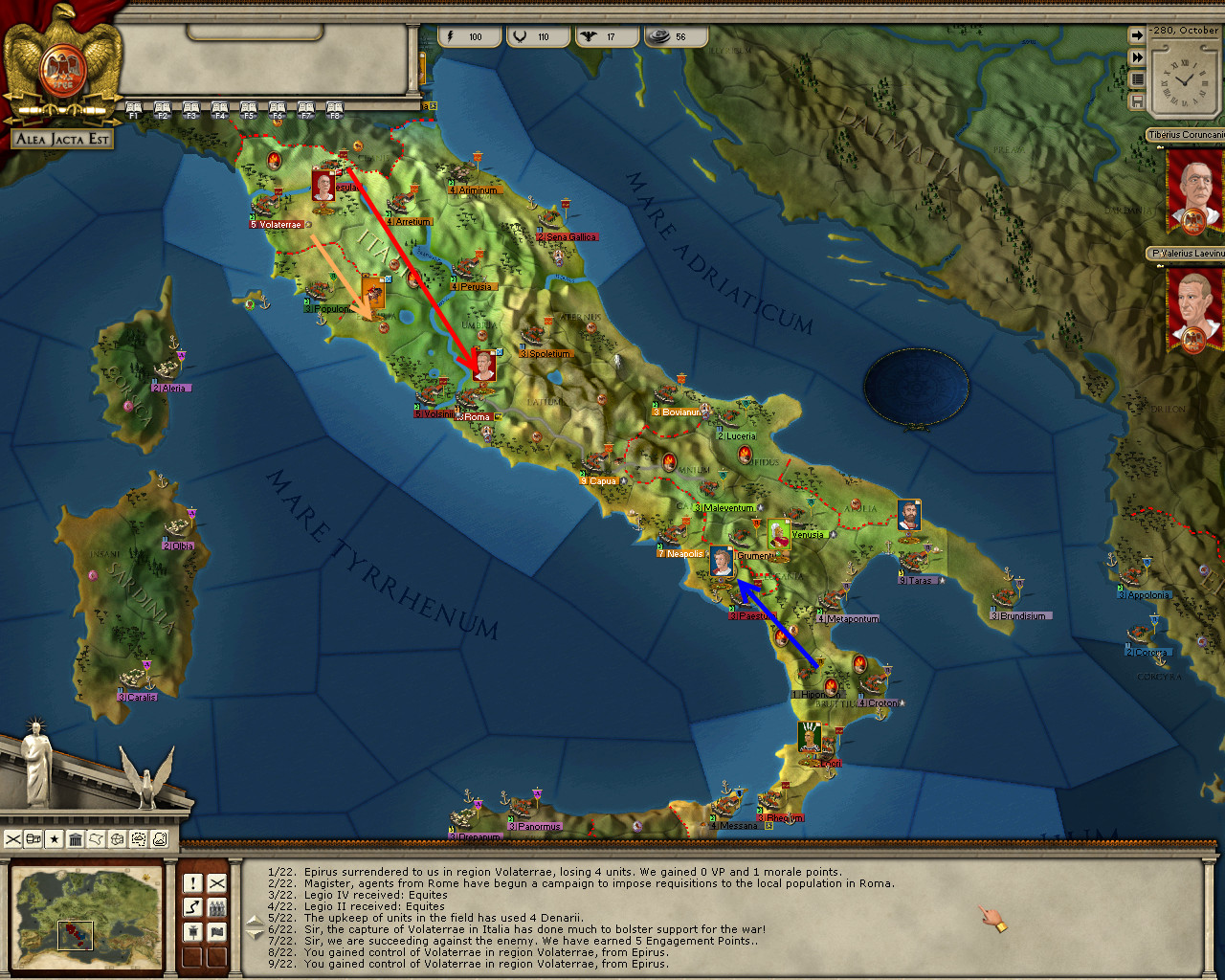Filter messages by exclamation mark alerts
Viewport: 1225px width, 980px height.
tap(192, 883)
